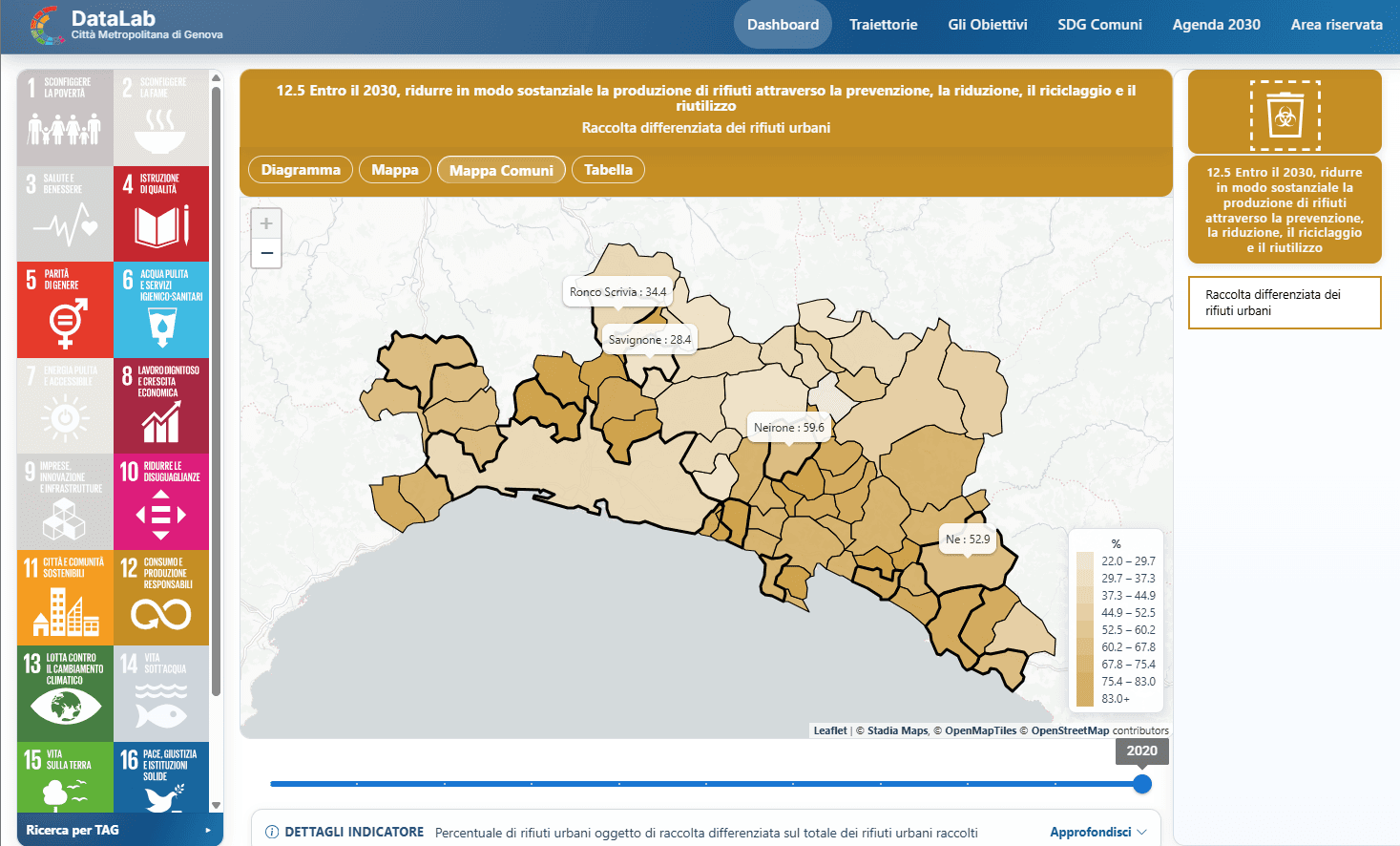Select Raccolta differenziata dei rifiuti urbani indicator
The image size is (1400, 846).
(x=1285, y=303)
